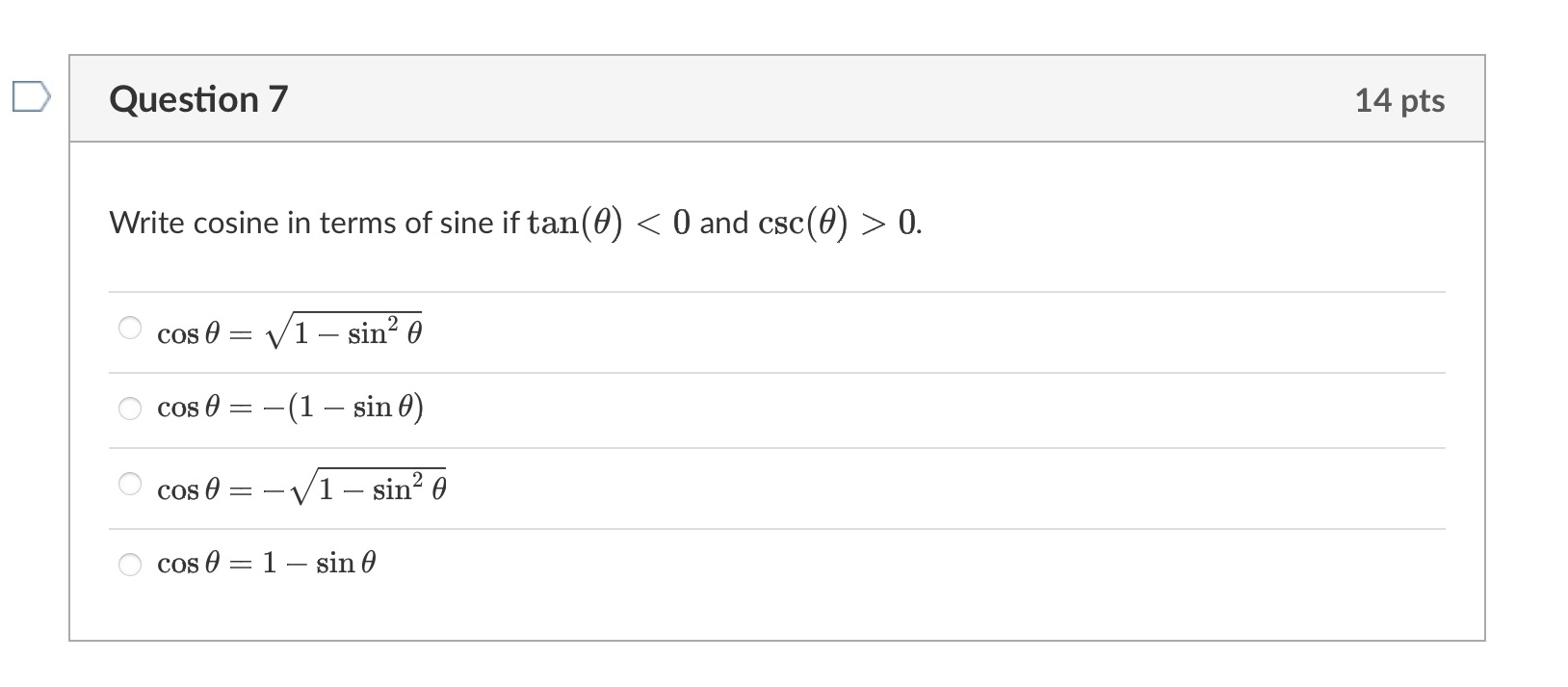Viewport: 1568px width, 687px height.
Task: Select the first answer choice text
Action: tap(289, 331)
